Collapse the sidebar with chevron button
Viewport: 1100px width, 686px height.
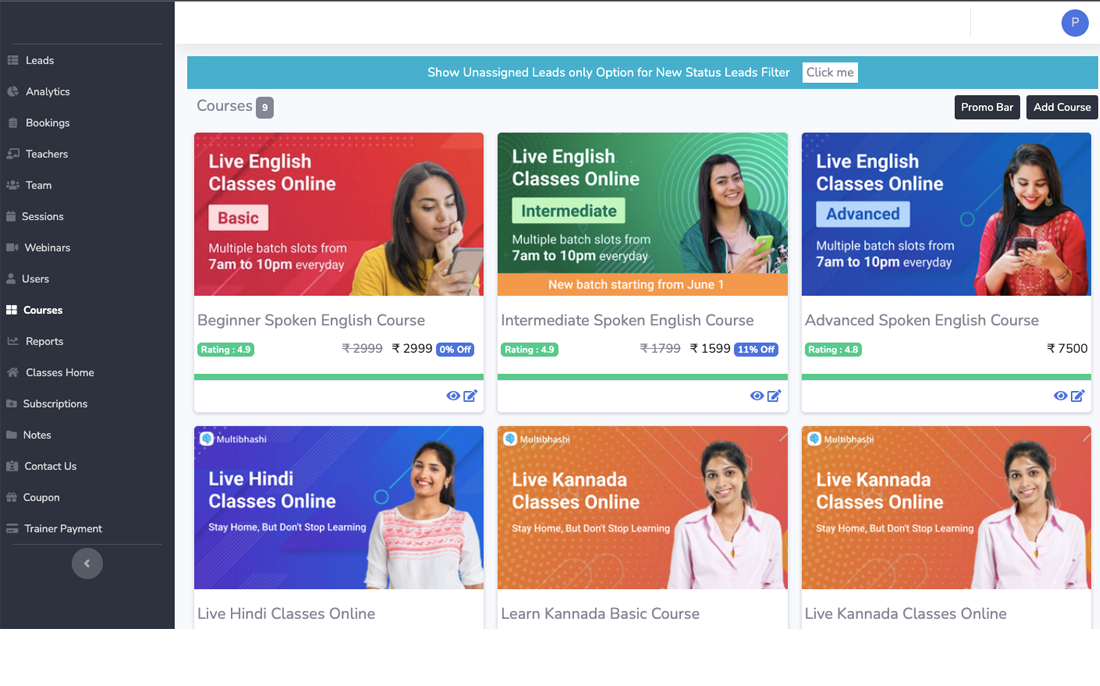click(87, 563)
